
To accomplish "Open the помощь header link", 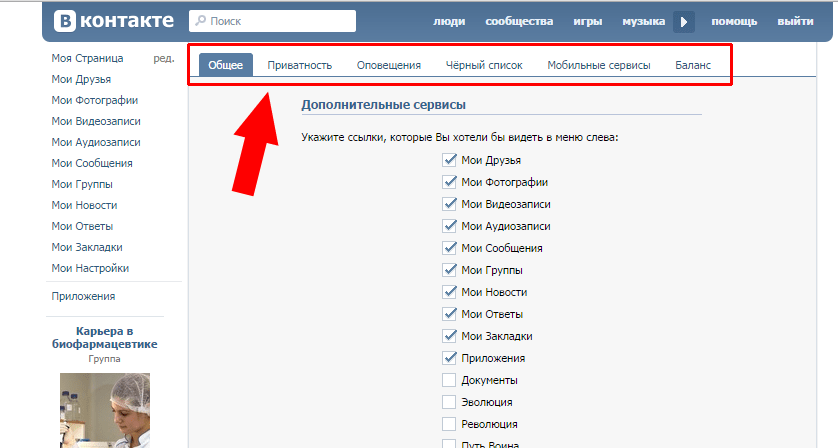I will click(x=734, y=21).
